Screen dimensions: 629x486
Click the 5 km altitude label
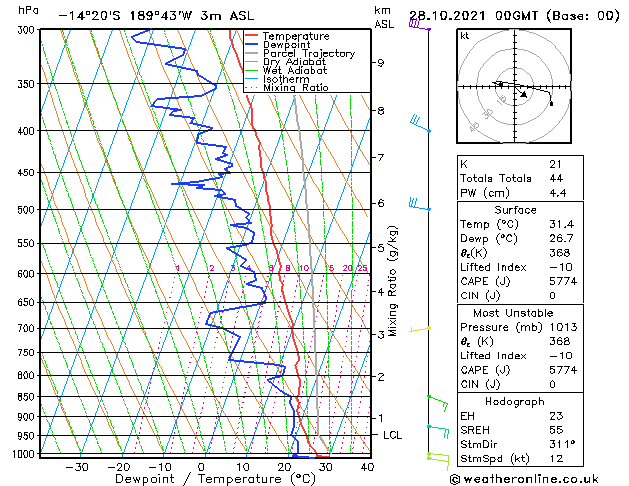click(380, 248)
